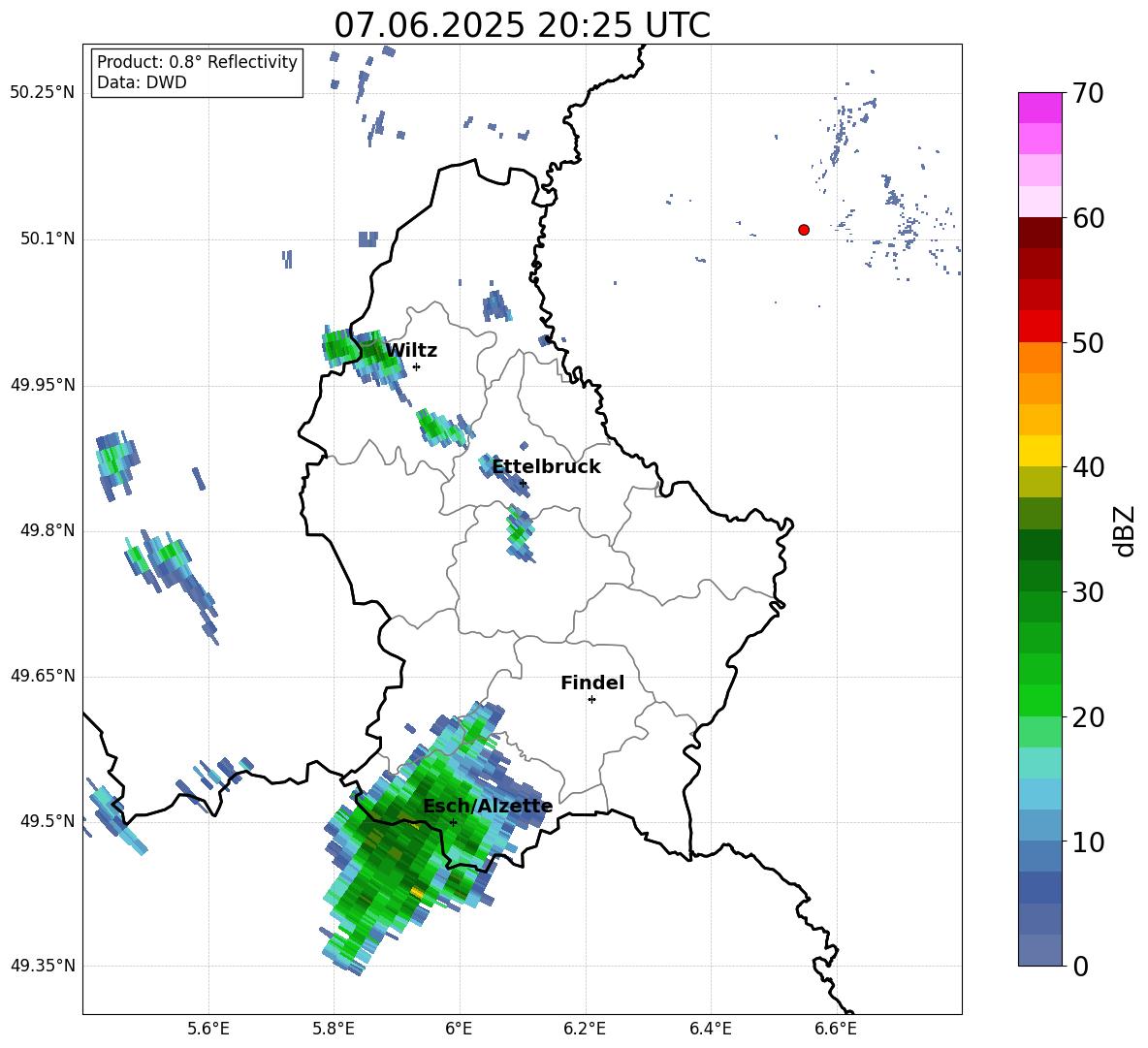The height and width of the screenshot is (1048, 1148).
Task: Click the 6.2°E longitude label
Action: pos(585,1029)
